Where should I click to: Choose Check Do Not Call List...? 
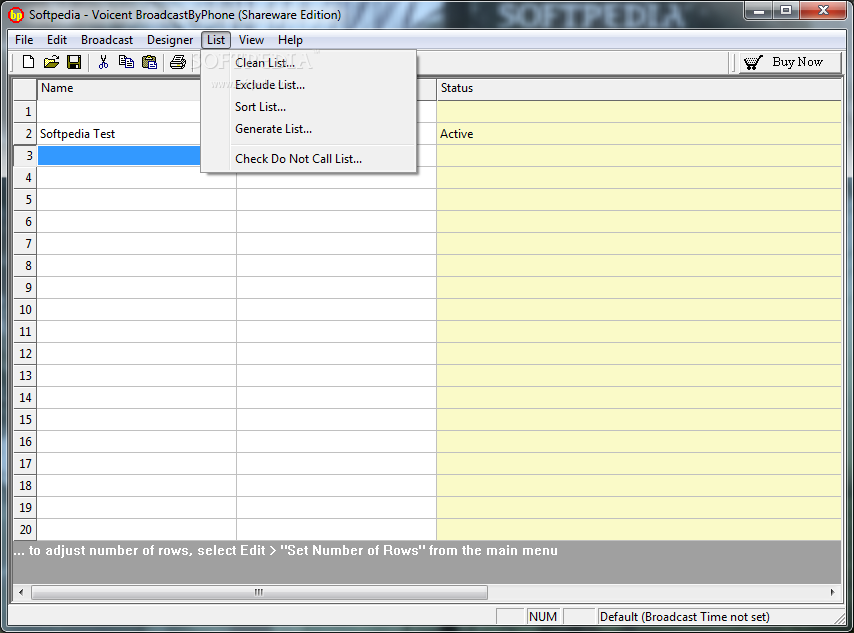308,159
